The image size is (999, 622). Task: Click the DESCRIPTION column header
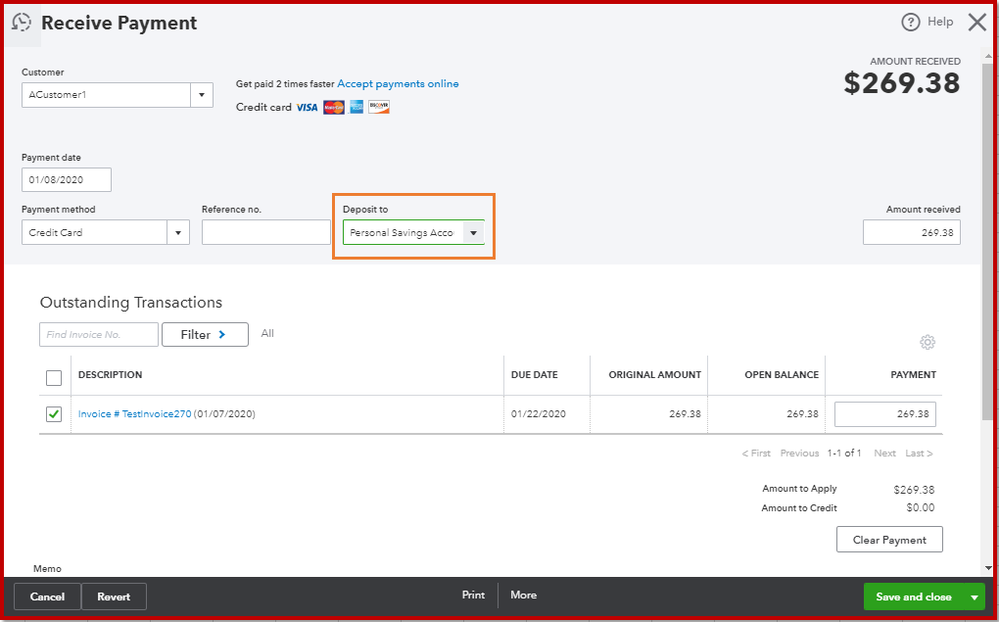click(110, 375)
